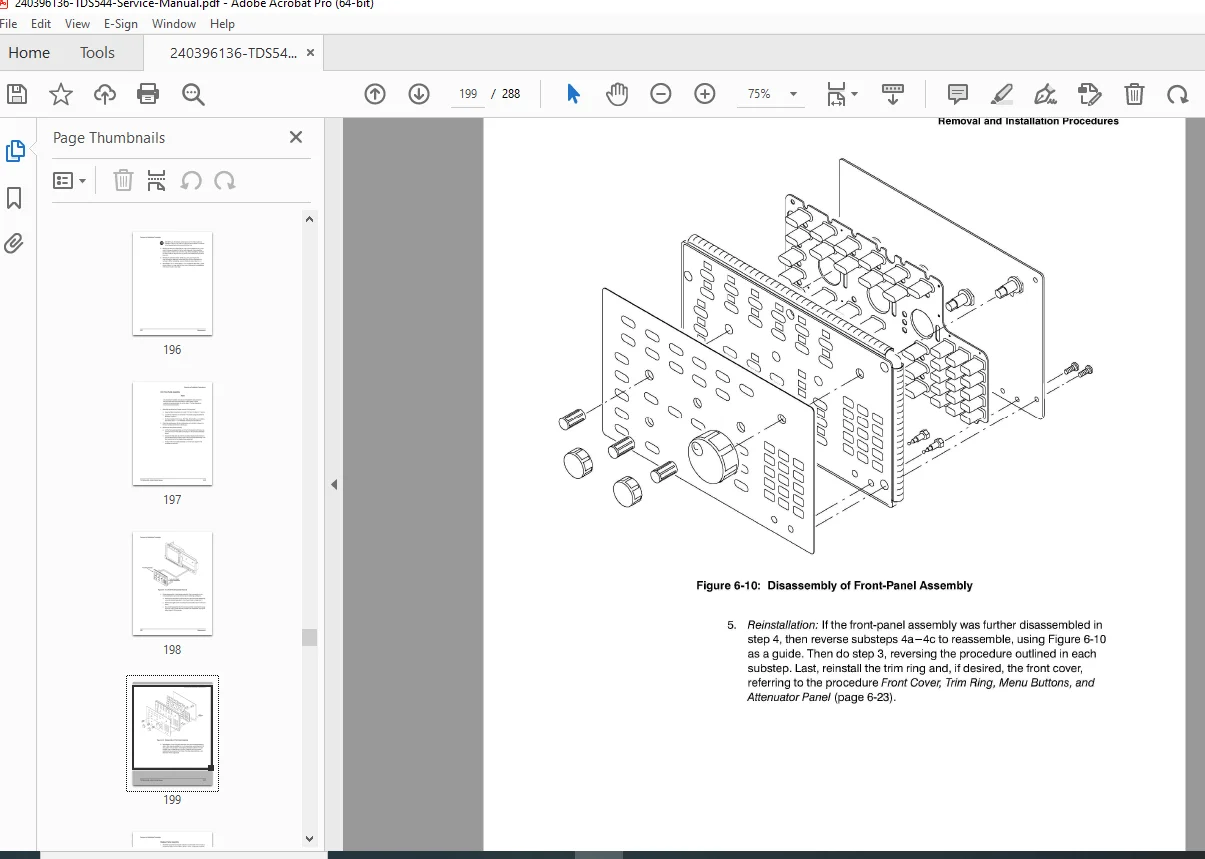The width and height of the screenshot is (1205, 859).
Task: Rotate pages clockwise in thumbnails panel
Action: coord(225,180)
